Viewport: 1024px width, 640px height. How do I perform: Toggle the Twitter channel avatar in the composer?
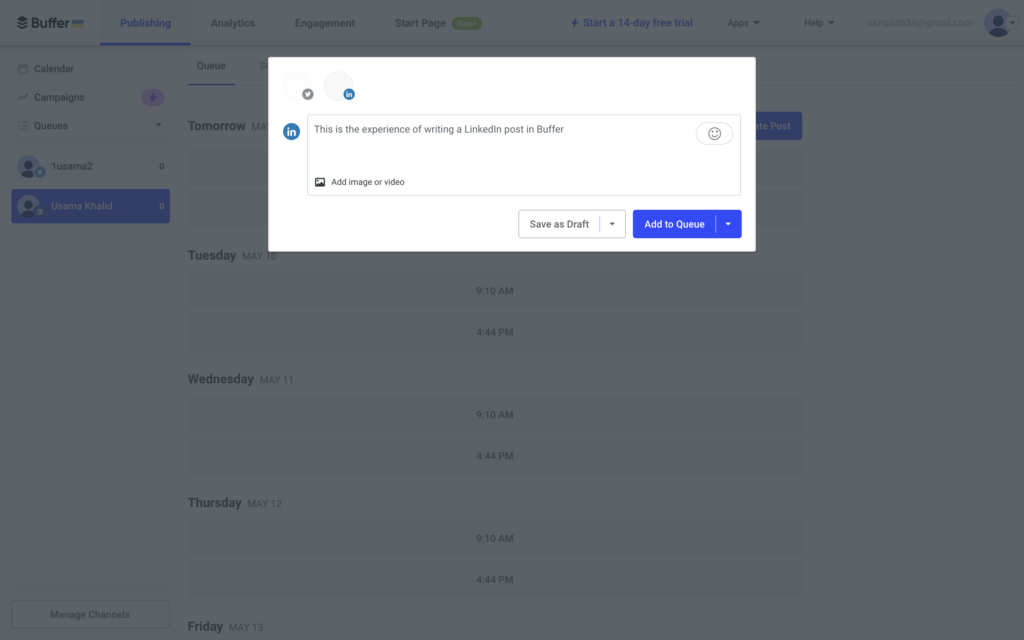tap(297, 86)
